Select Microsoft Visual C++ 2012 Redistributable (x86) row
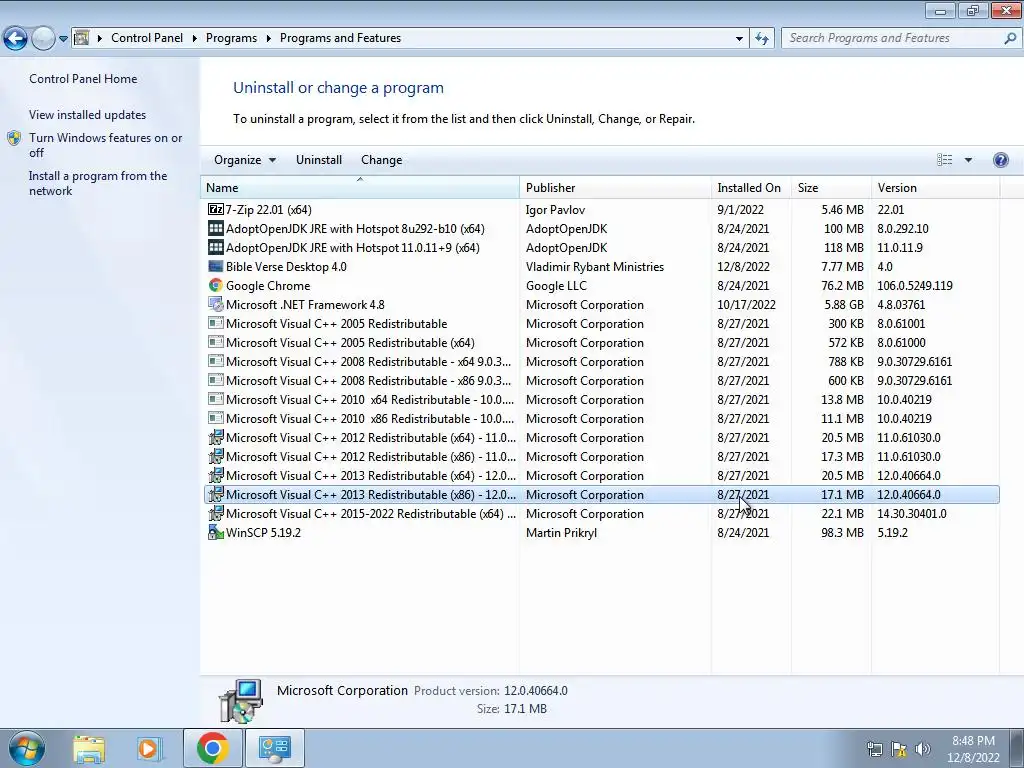The height and width of the screenshot is (768, 1024). [601, 456]
